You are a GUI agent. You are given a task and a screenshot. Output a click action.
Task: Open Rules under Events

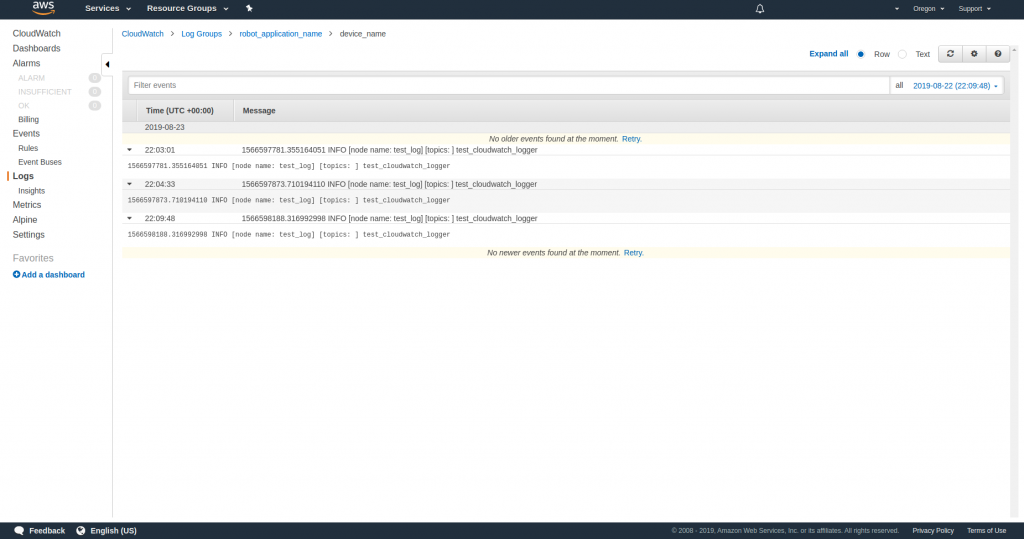pyautogui.click(x=28, y=148)
